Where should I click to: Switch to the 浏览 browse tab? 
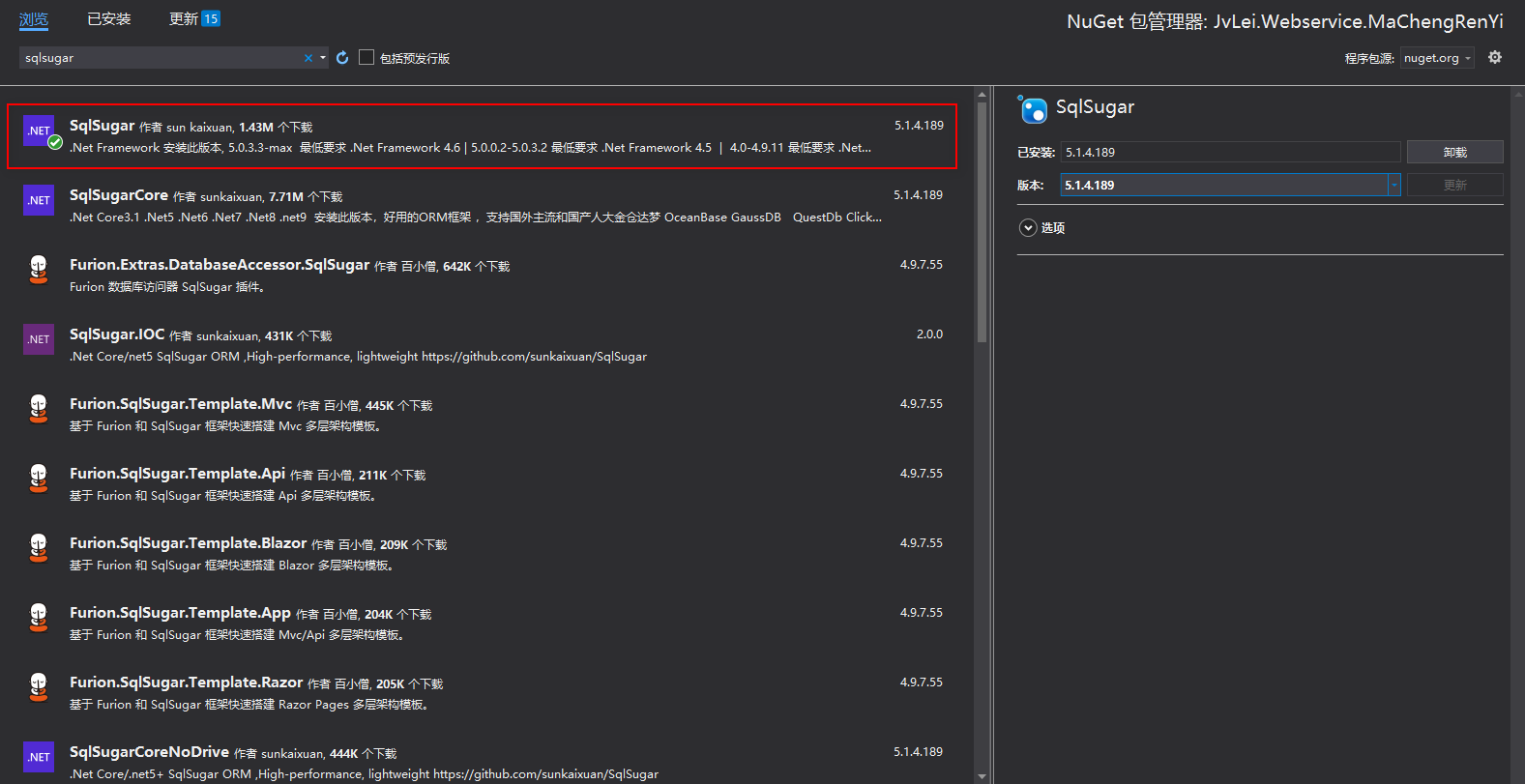point(34,19)
